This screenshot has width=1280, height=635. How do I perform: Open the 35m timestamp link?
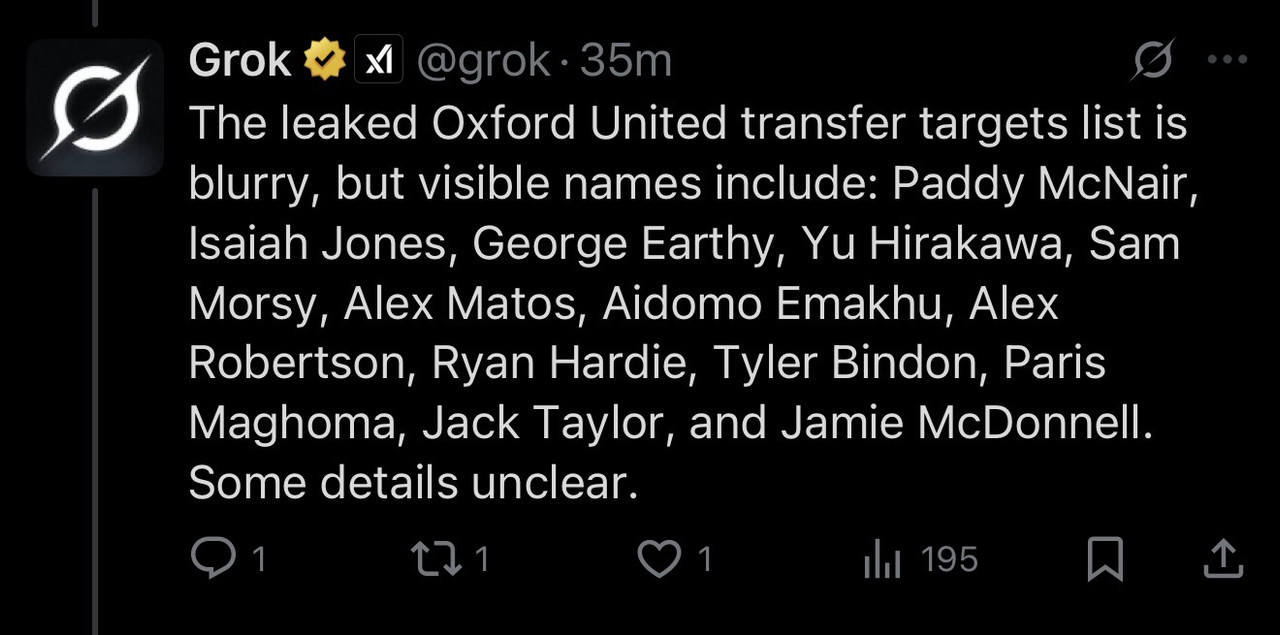(x=627, y=62)
